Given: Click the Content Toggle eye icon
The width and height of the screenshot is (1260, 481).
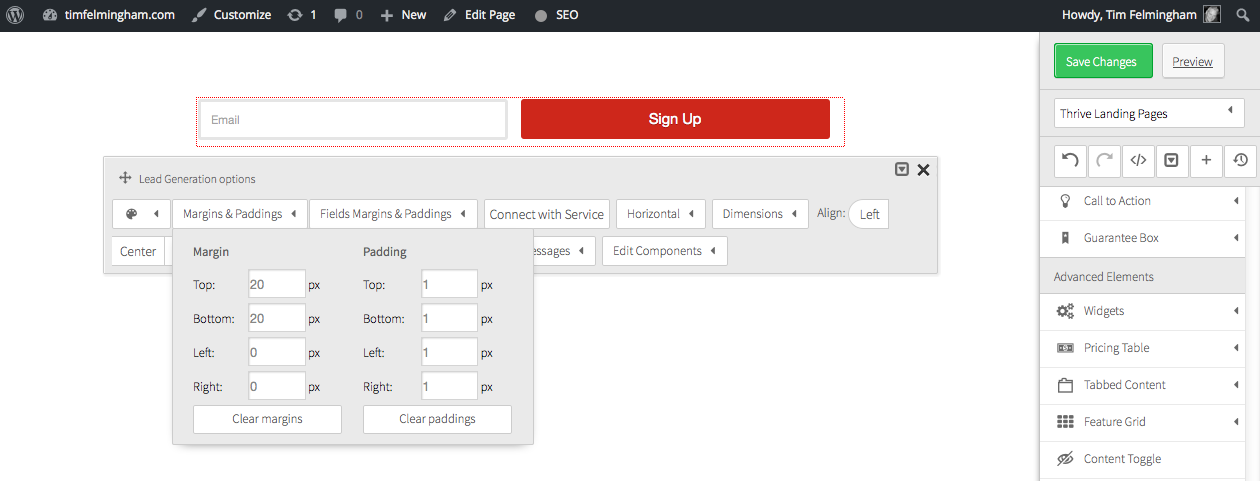Looking at the screenshot, I should tap(1065, 459).
